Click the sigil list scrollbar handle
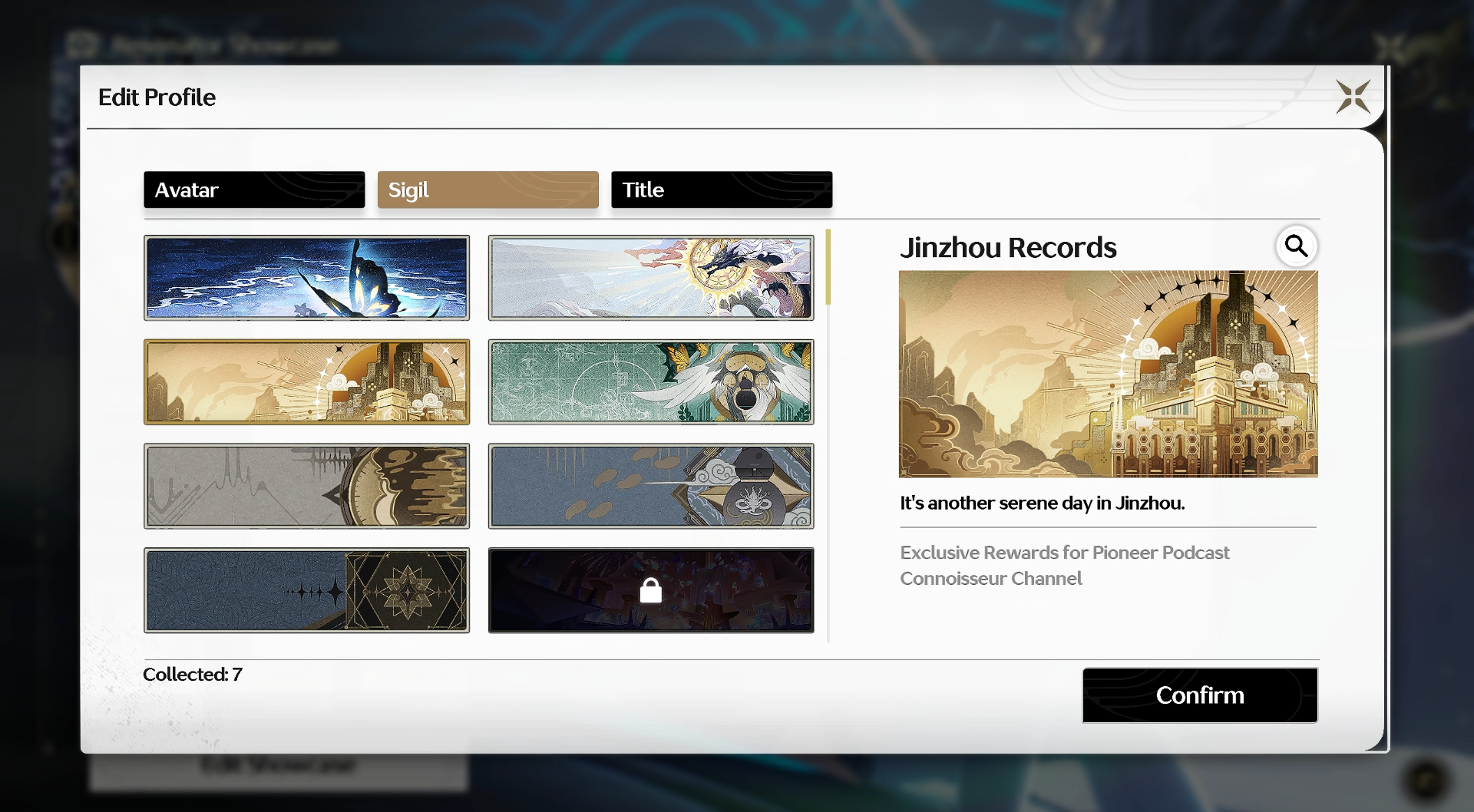Viewport: 1474px width, 812px height. tap(828, 267)
